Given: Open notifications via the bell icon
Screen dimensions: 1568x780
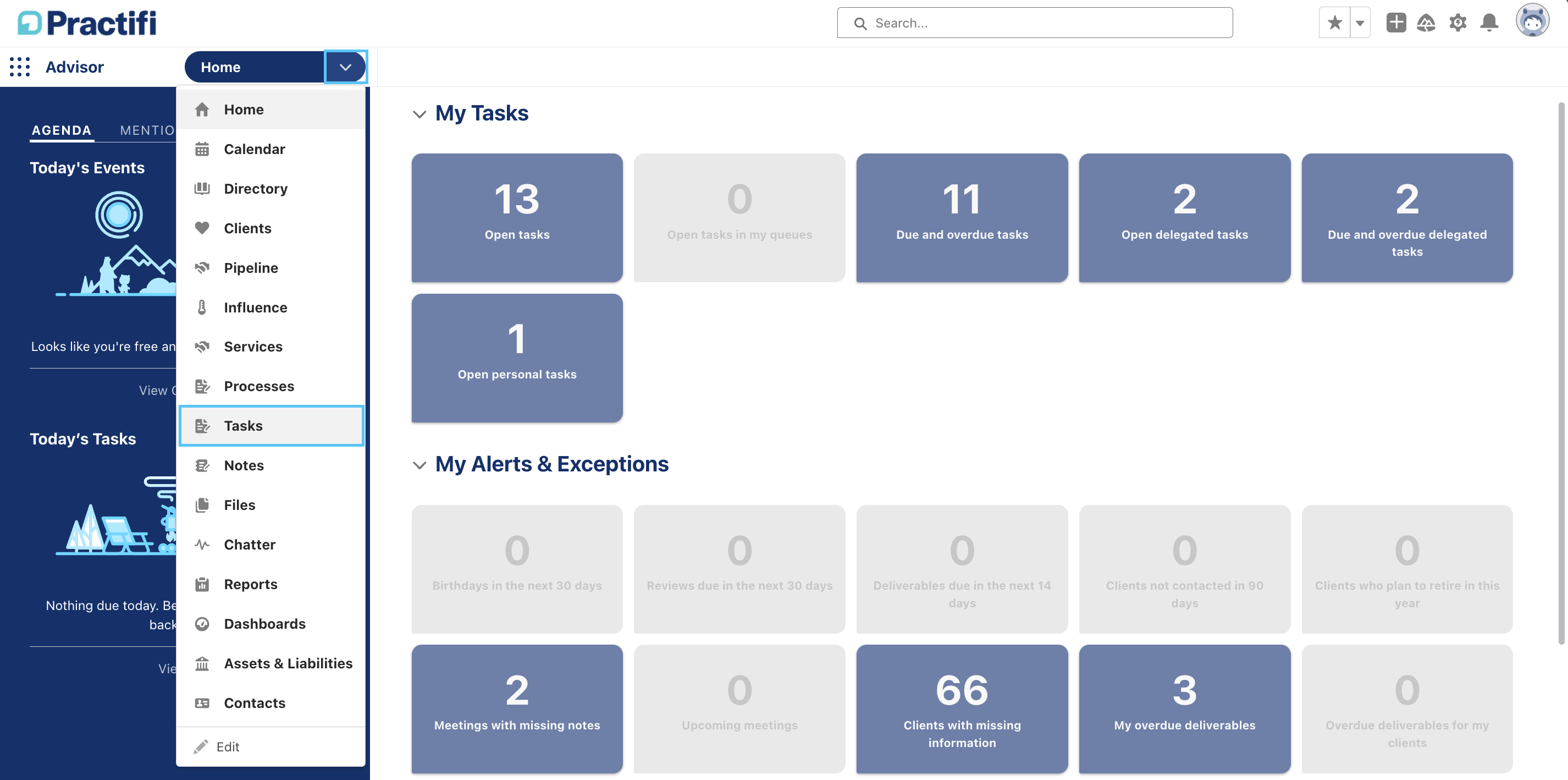Looking at the screenshot, I should (1489, 22).
